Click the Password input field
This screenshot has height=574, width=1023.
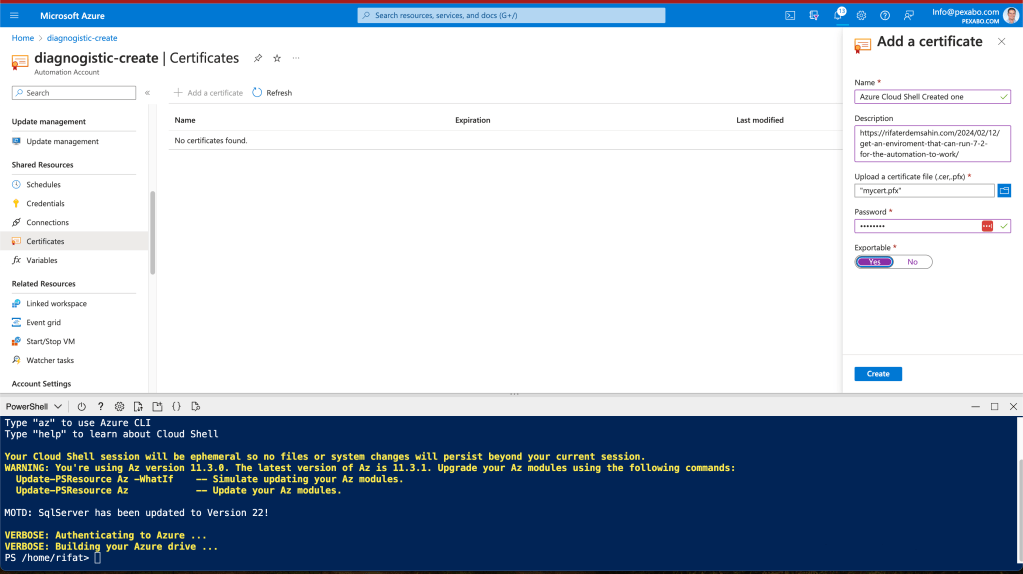[932, 226]
